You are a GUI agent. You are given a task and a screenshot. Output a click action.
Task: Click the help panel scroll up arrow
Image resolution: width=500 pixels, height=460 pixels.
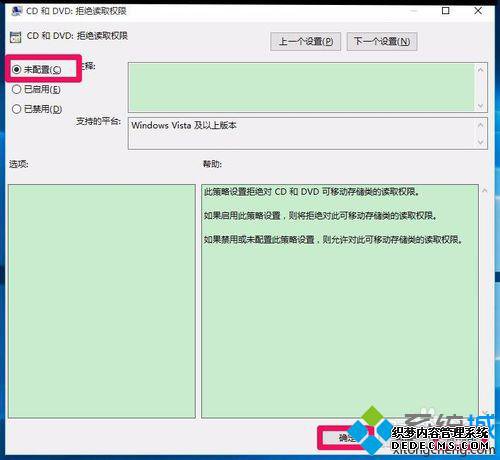(x=485, y=191)
